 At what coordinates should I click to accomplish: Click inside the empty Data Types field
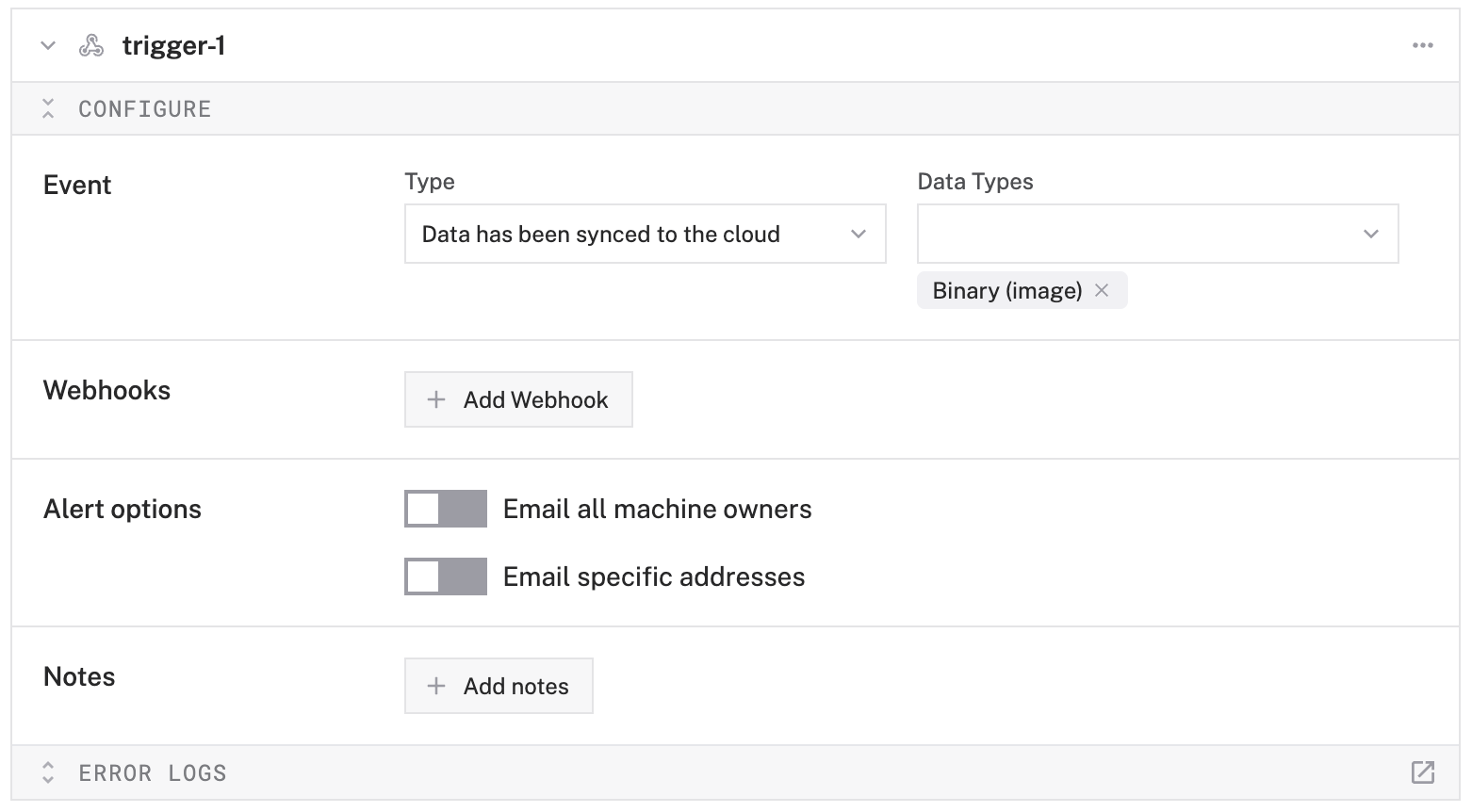[x=1084, y=234]
